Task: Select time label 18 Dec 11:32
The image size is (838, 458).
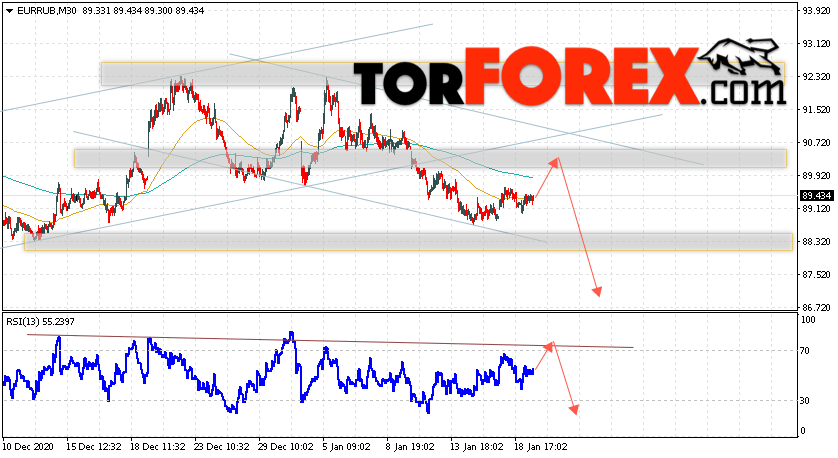Action: point(158,446)
